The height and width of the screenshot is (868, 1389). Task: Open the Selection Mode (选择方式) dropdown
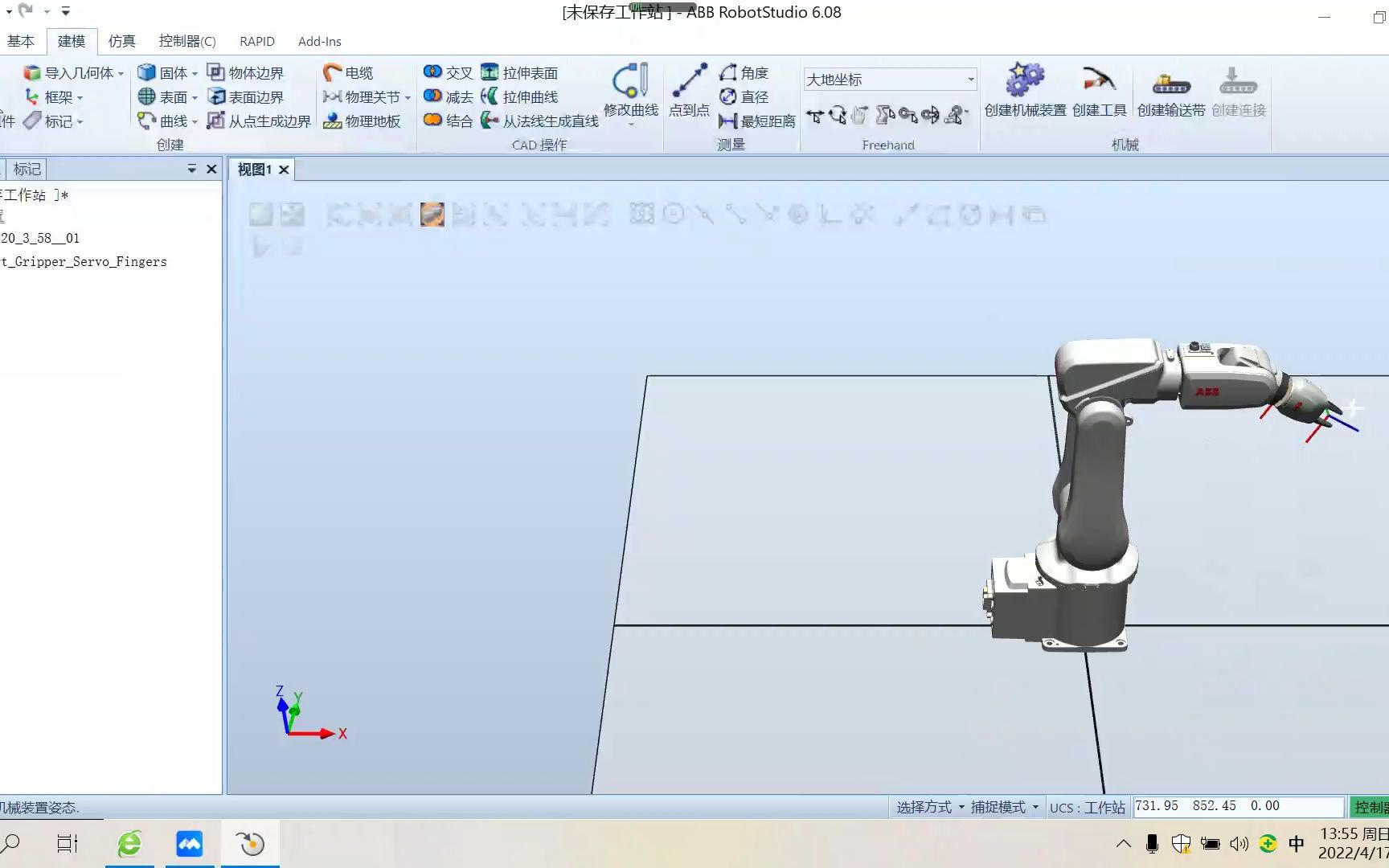coord(930,807)
